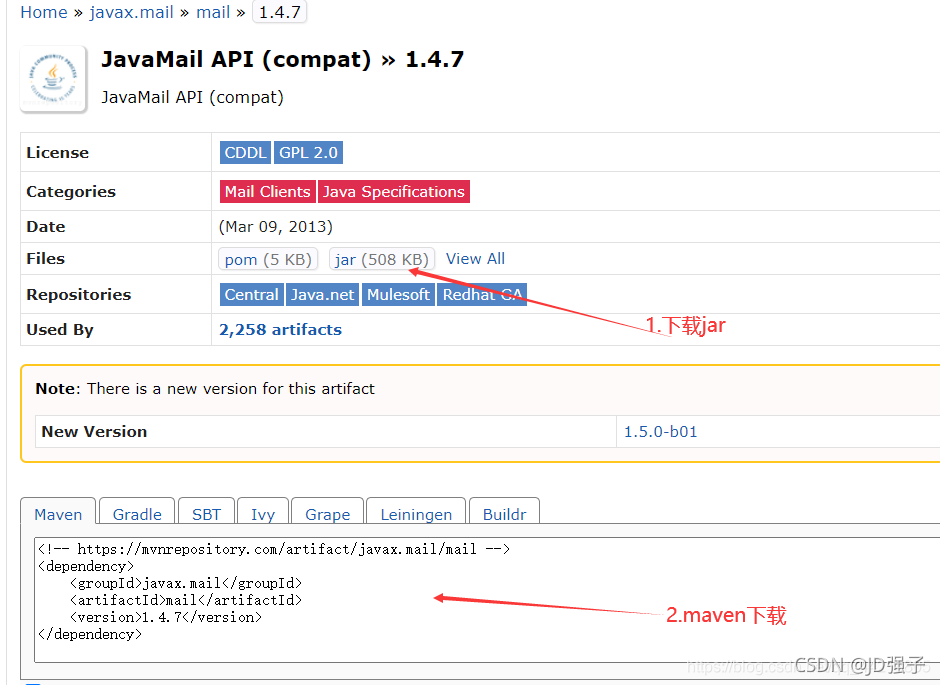The height and width of the screenshot is (685, 940).
Task: Click the Categories row label
Action: 71,191
